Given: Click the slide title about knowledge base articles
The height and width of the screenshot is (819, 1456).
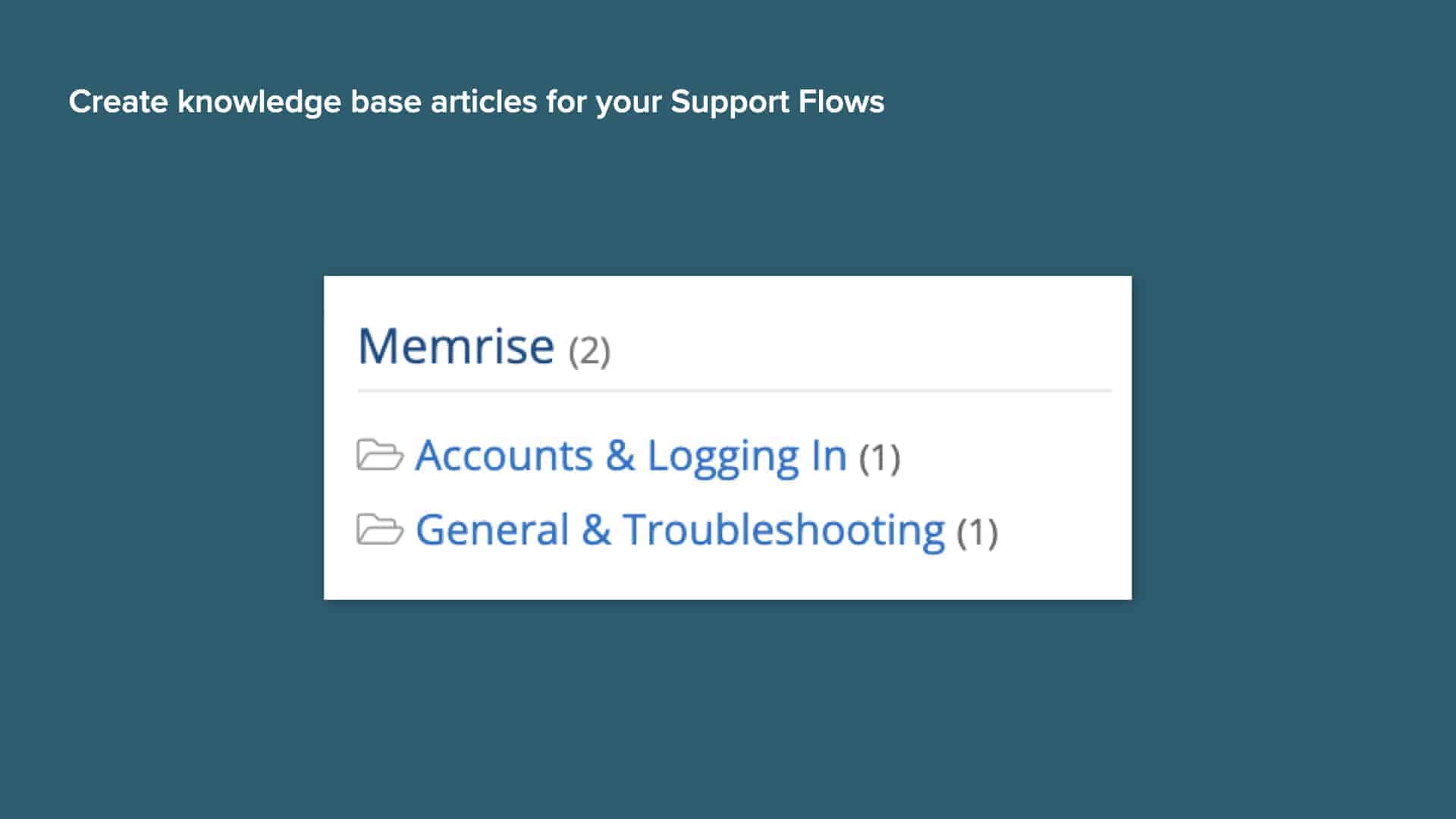Looking at the screenshot, I should (476, 101).
